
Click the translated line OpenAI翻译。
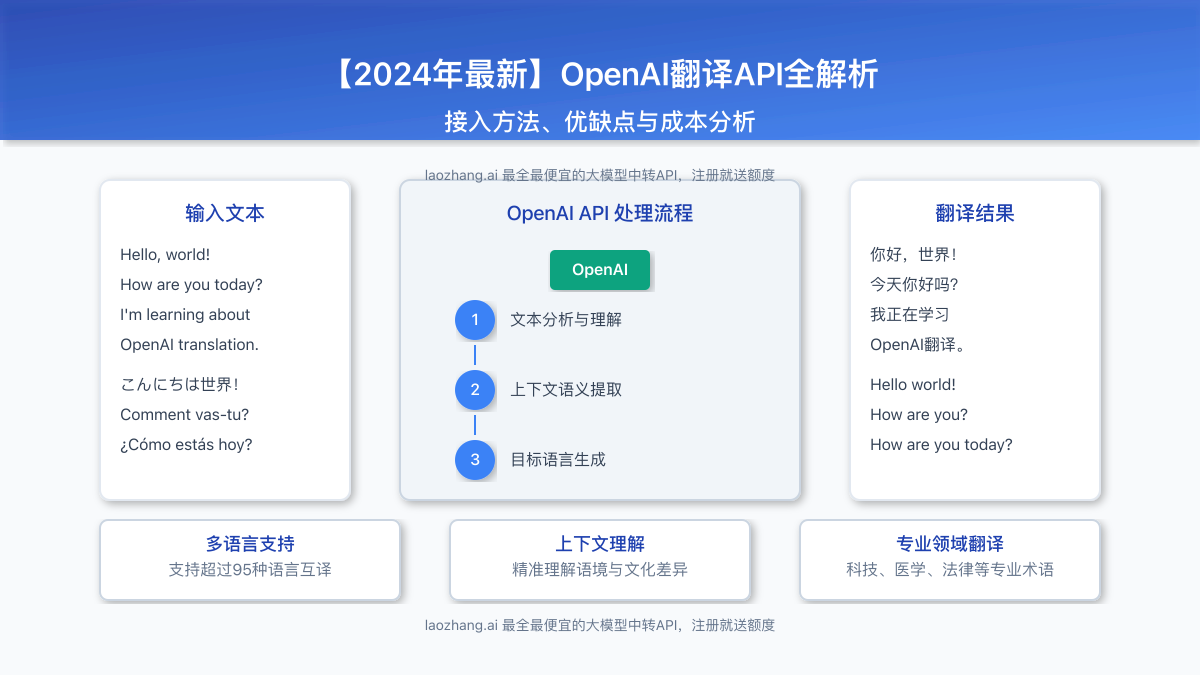pos(917,345)
